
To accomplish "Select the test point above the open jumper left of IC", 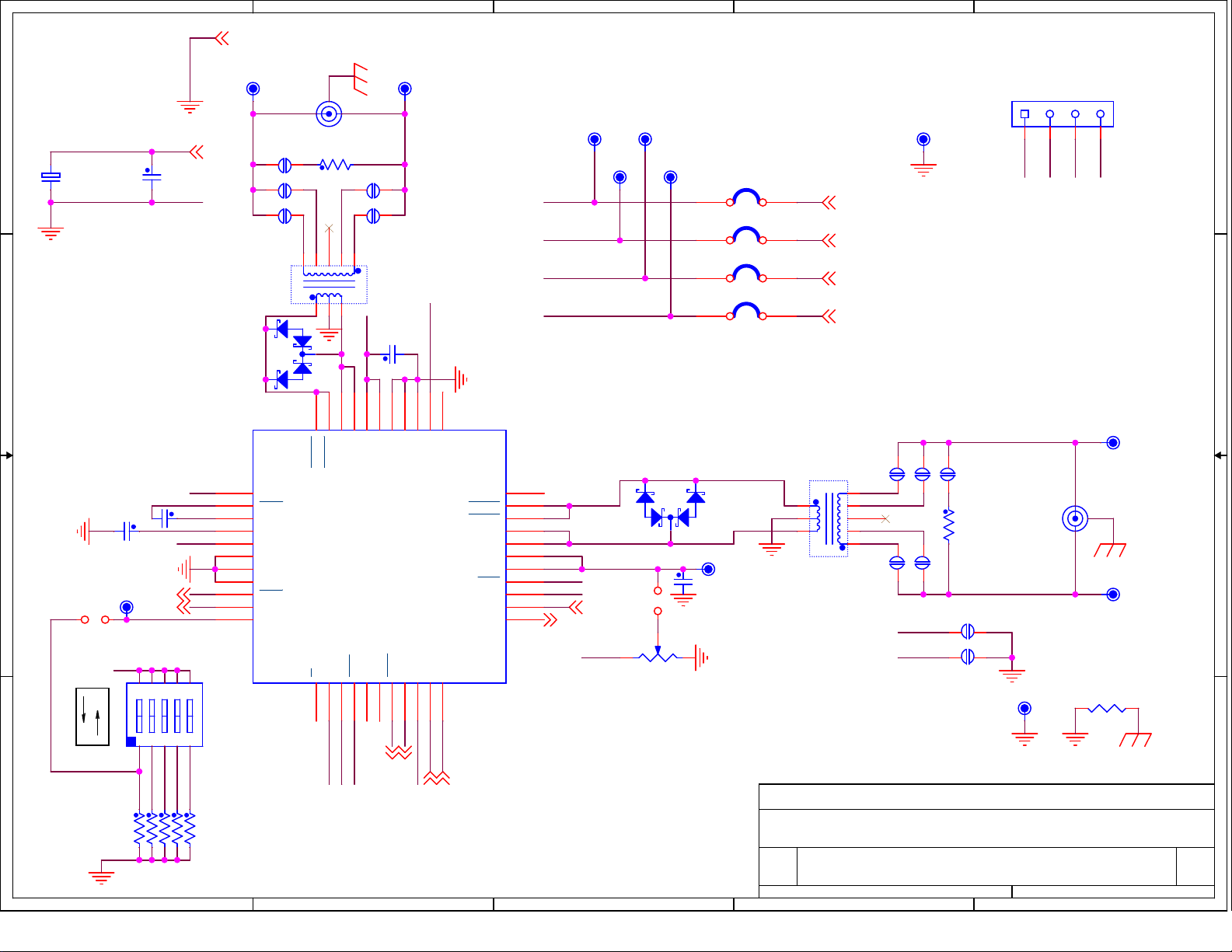I will pyautogui.click(x=126, y=607).
